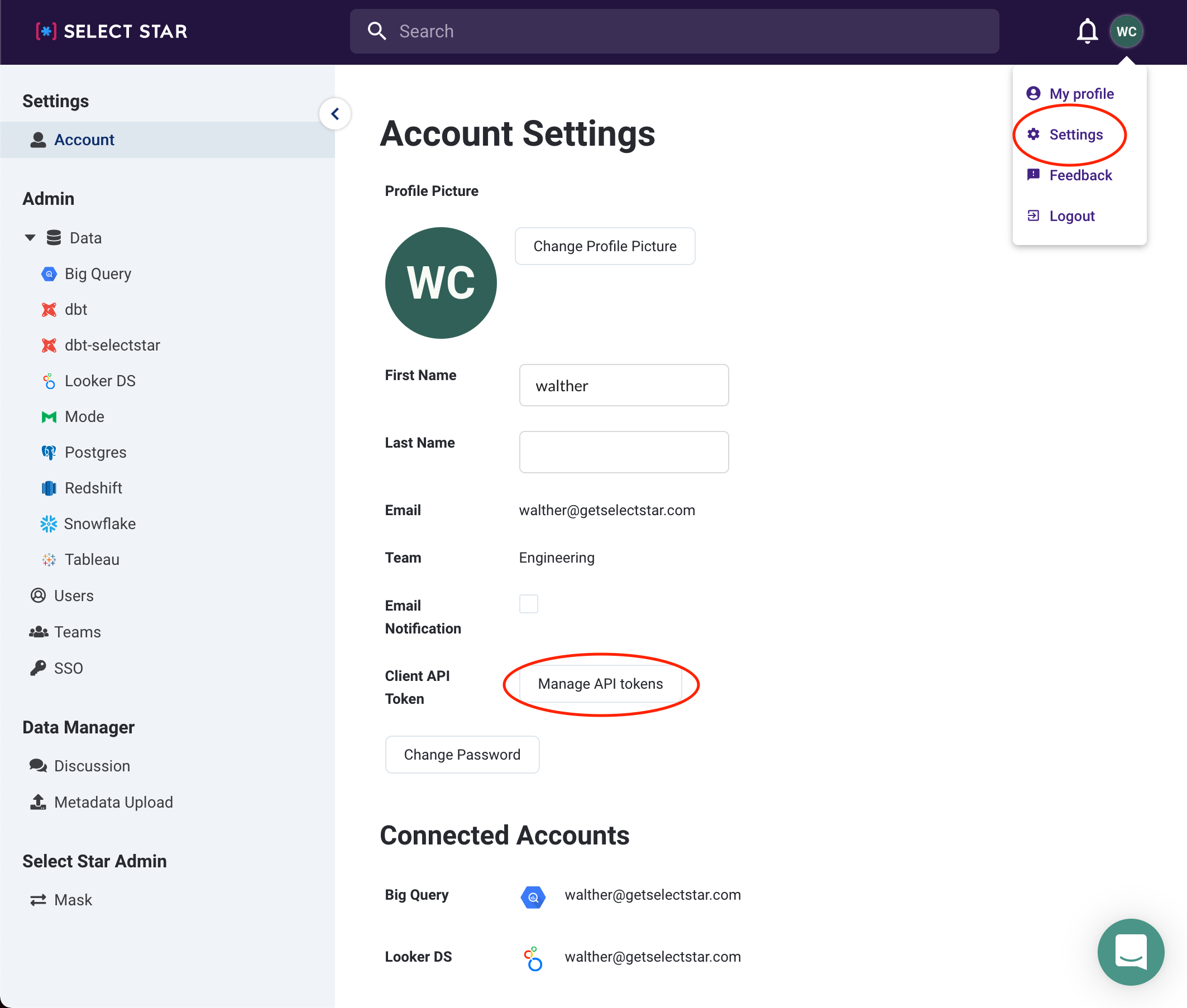Click the WC avatar in top bar
1187x1008 pixels.
pyautogui.click(x=1126, y=31)
